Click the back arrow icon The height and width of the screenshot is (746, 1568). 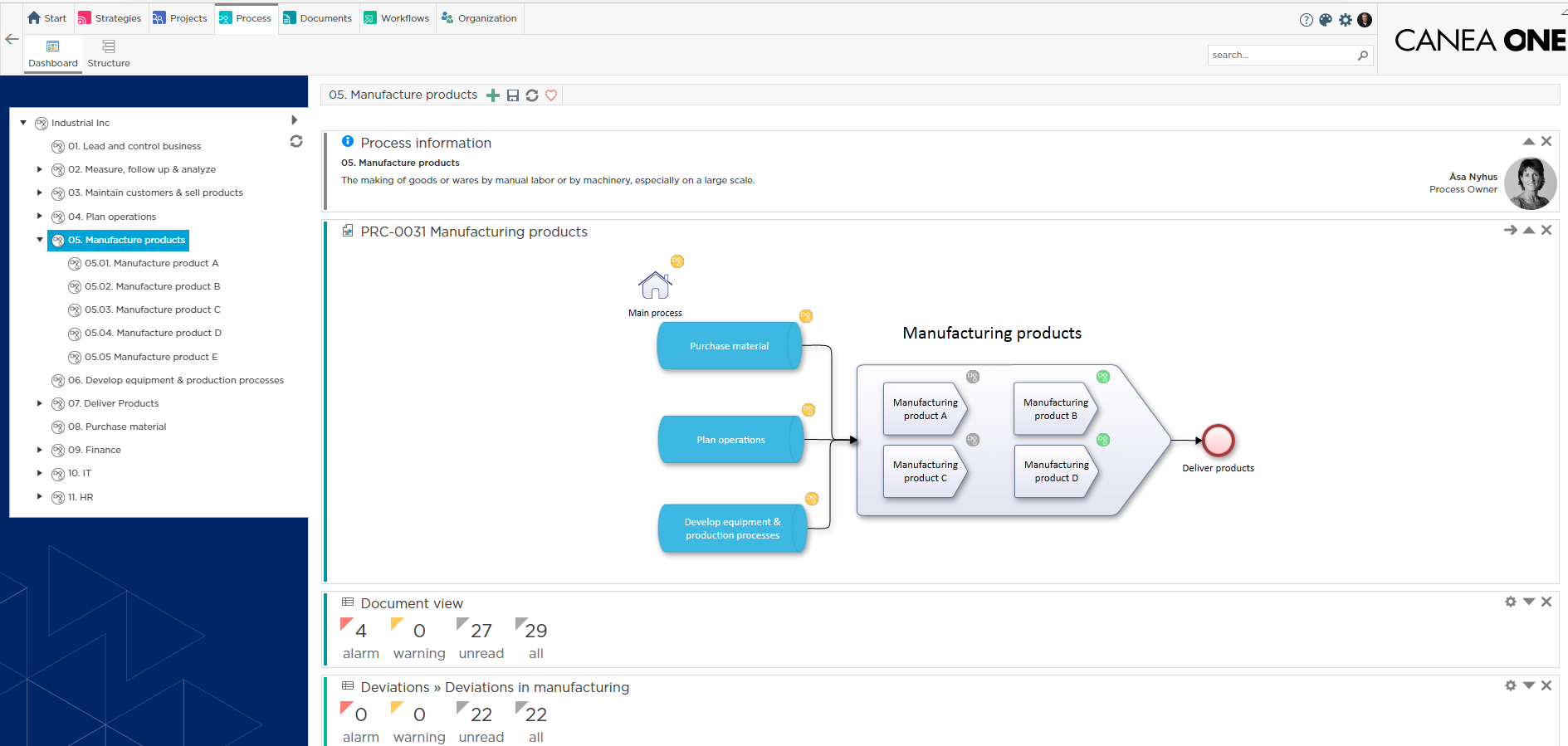coord(12,39)
